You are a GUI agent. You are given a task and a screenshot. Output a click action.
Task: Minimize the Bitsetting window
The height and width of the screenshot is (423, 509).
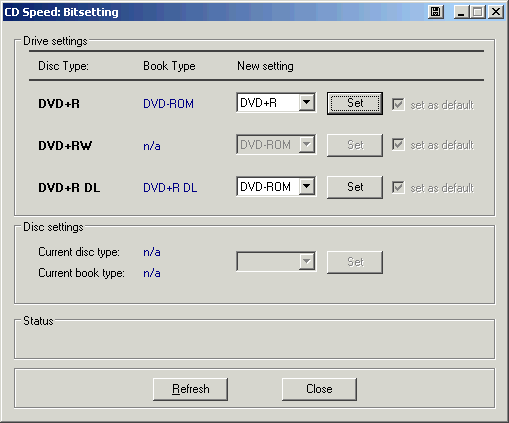coord(462,12)
